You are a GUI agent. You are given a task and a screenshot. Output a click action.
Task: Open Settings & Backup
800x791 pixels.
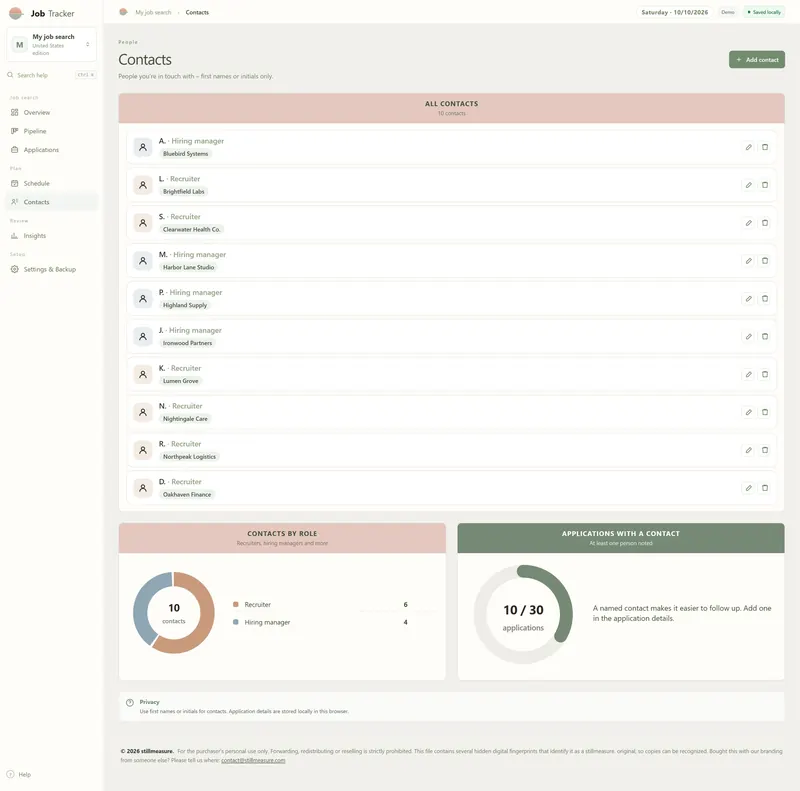tap(51, 269)
